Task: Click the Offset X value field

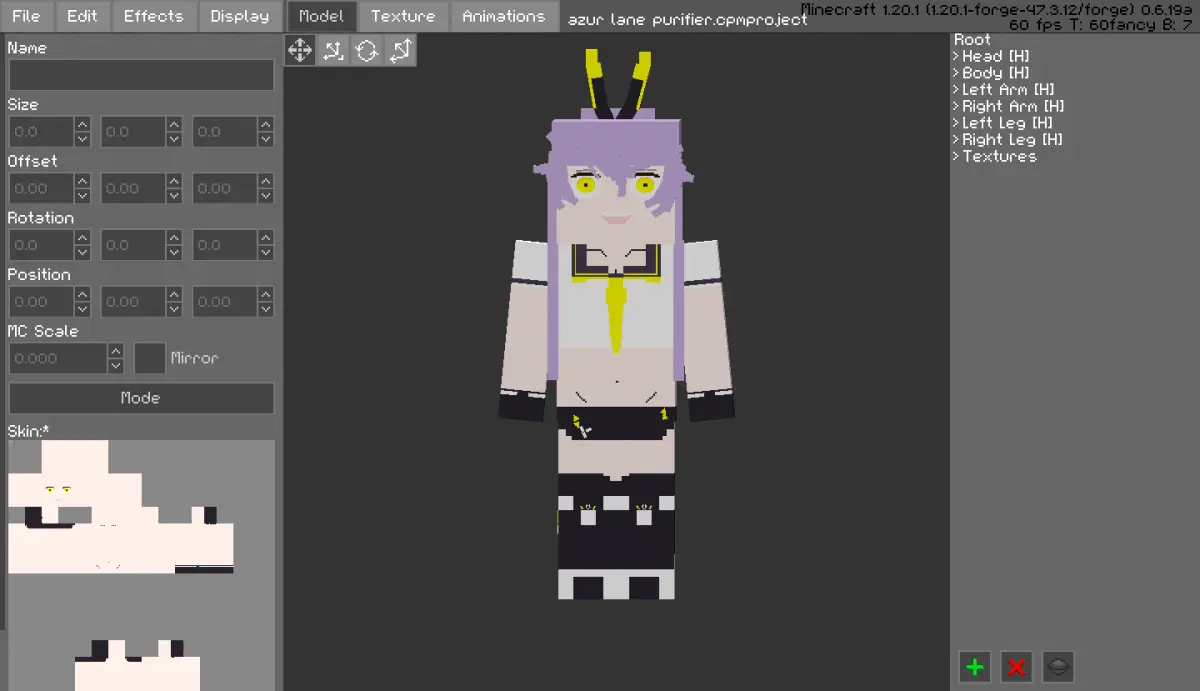Action: pos(41,188)
